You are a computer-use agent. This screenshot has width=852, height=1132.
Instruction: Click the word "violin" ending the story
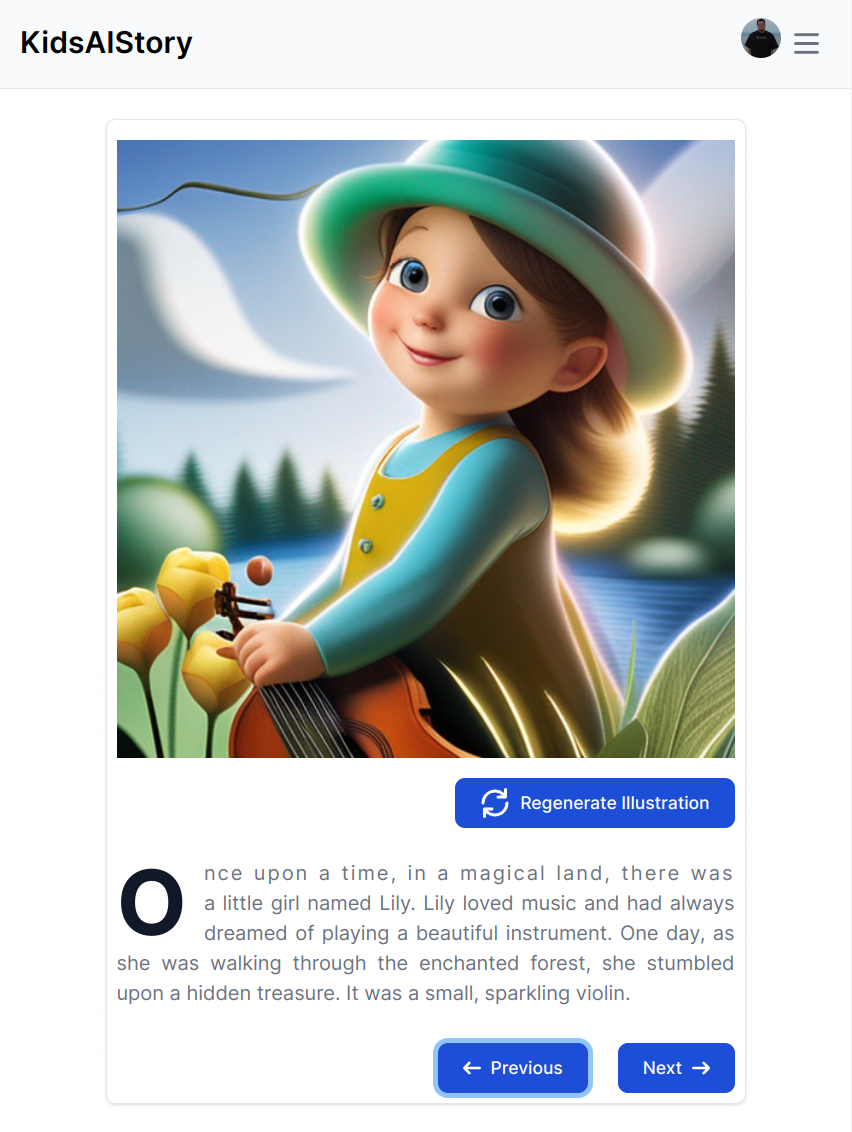602,993
